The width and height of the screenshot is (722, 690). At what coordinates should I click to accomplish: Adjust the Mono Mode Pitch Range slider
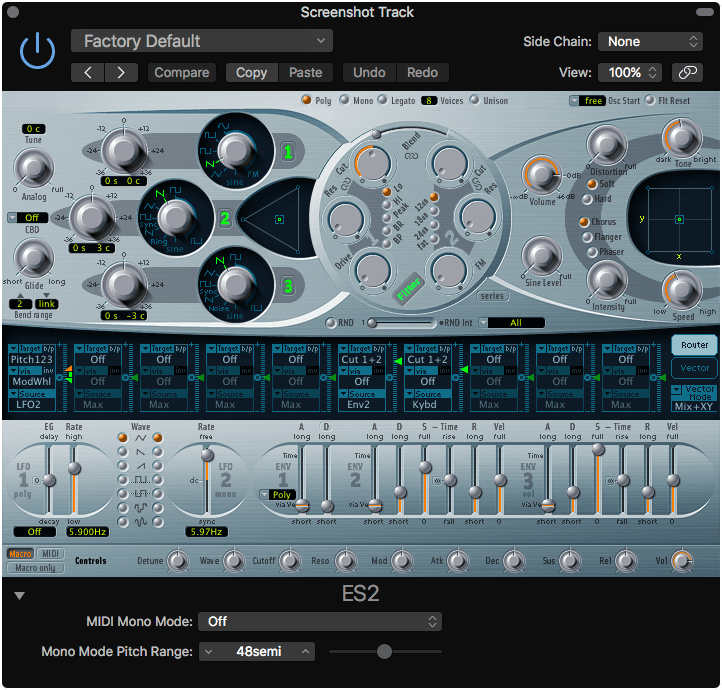click(384, 652)
